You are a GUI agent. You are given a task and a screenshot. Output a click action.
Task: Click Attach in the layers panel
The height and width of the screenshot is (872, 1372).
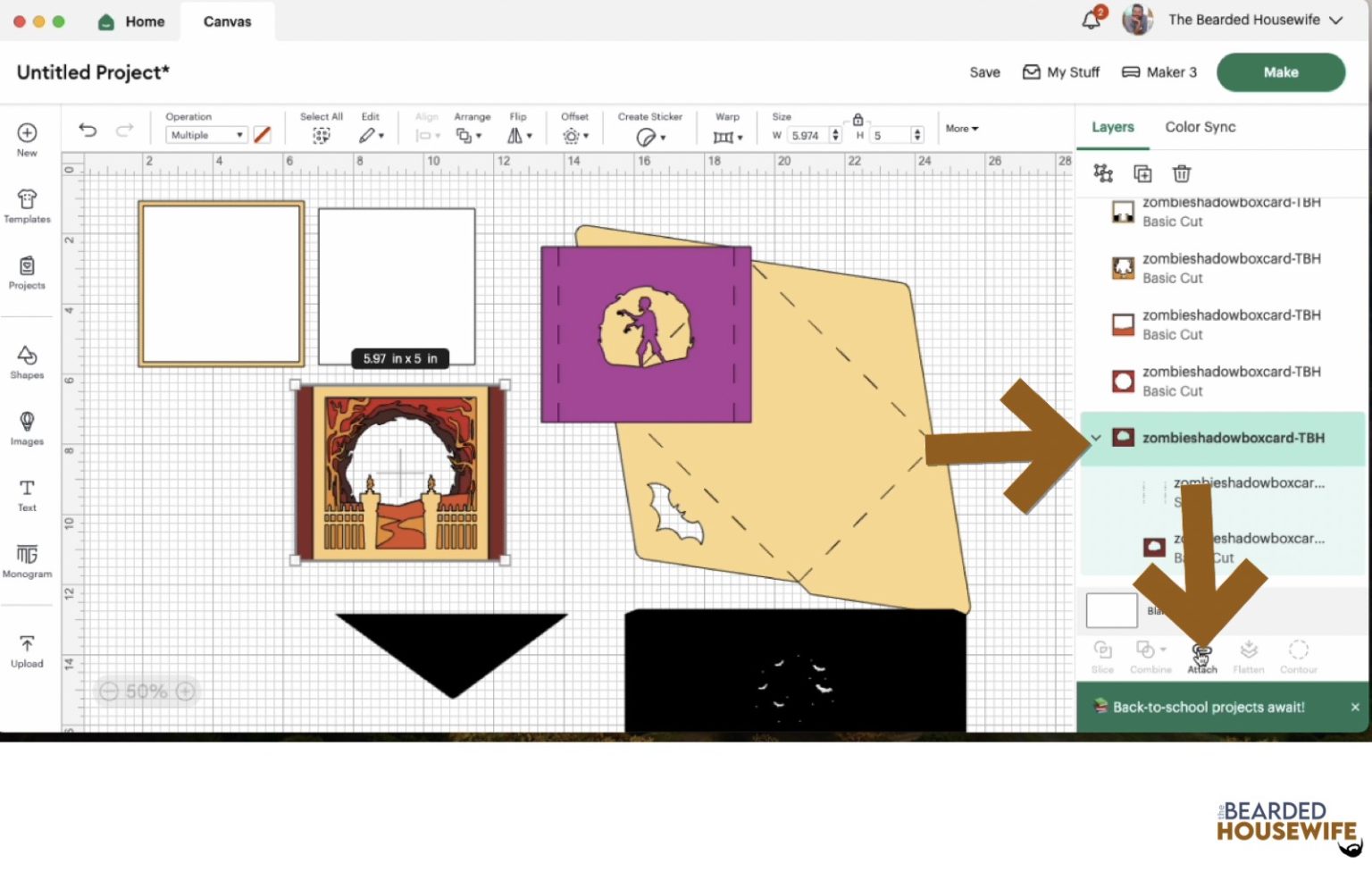1202,657
